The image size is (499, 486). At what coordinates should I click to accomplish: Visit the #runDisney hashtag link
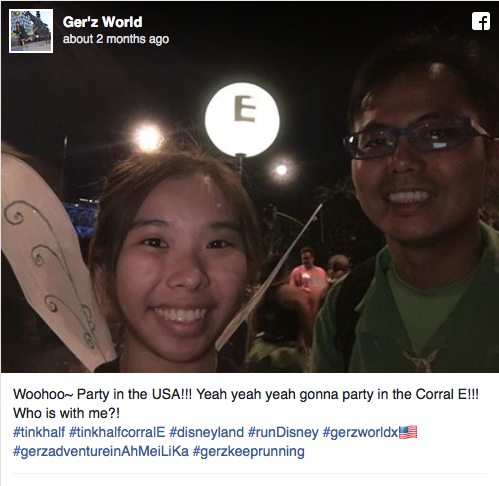pos(283,432)
